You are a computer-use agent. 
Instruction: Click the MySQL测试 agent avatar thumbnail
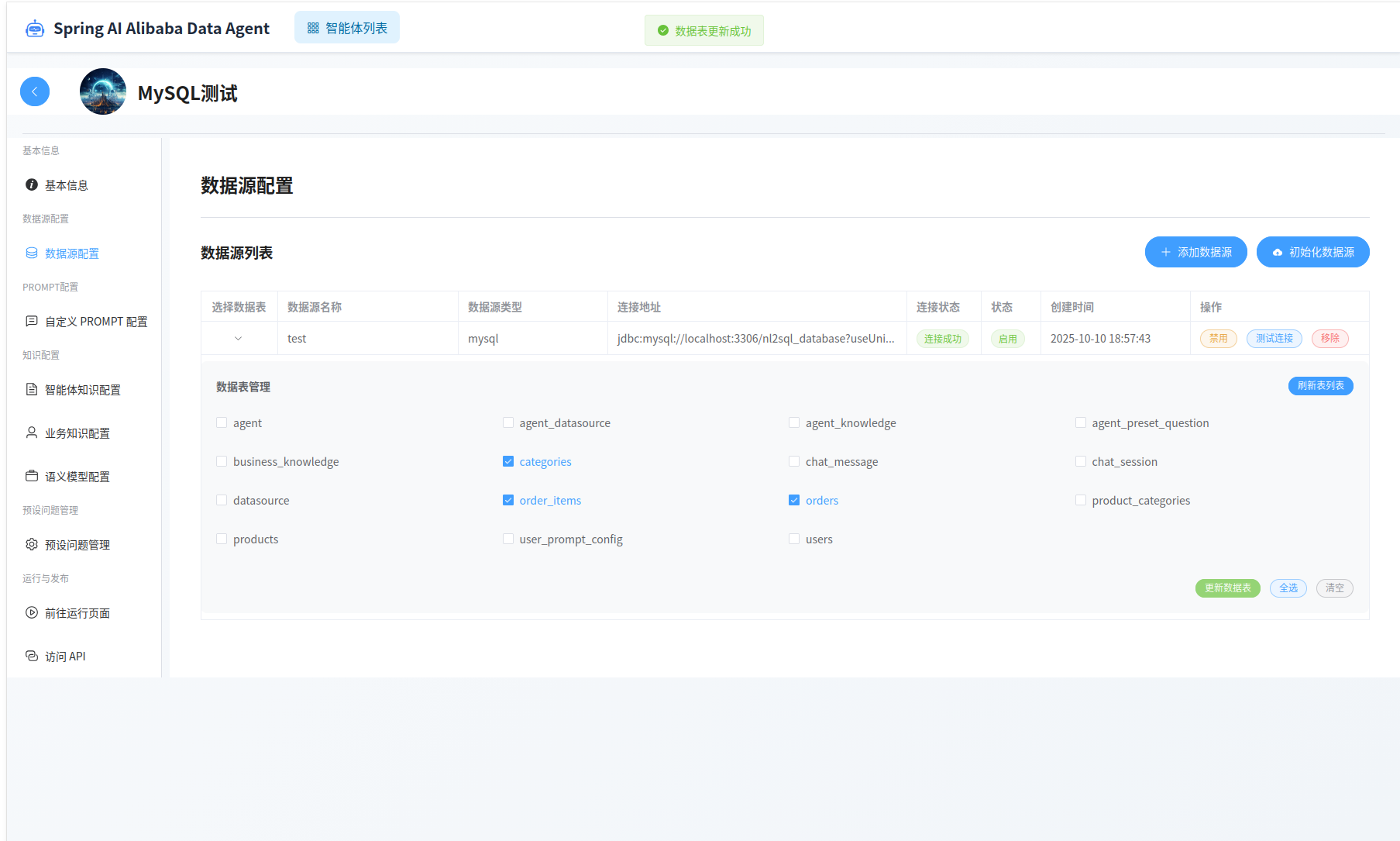[x=103, y=91]
